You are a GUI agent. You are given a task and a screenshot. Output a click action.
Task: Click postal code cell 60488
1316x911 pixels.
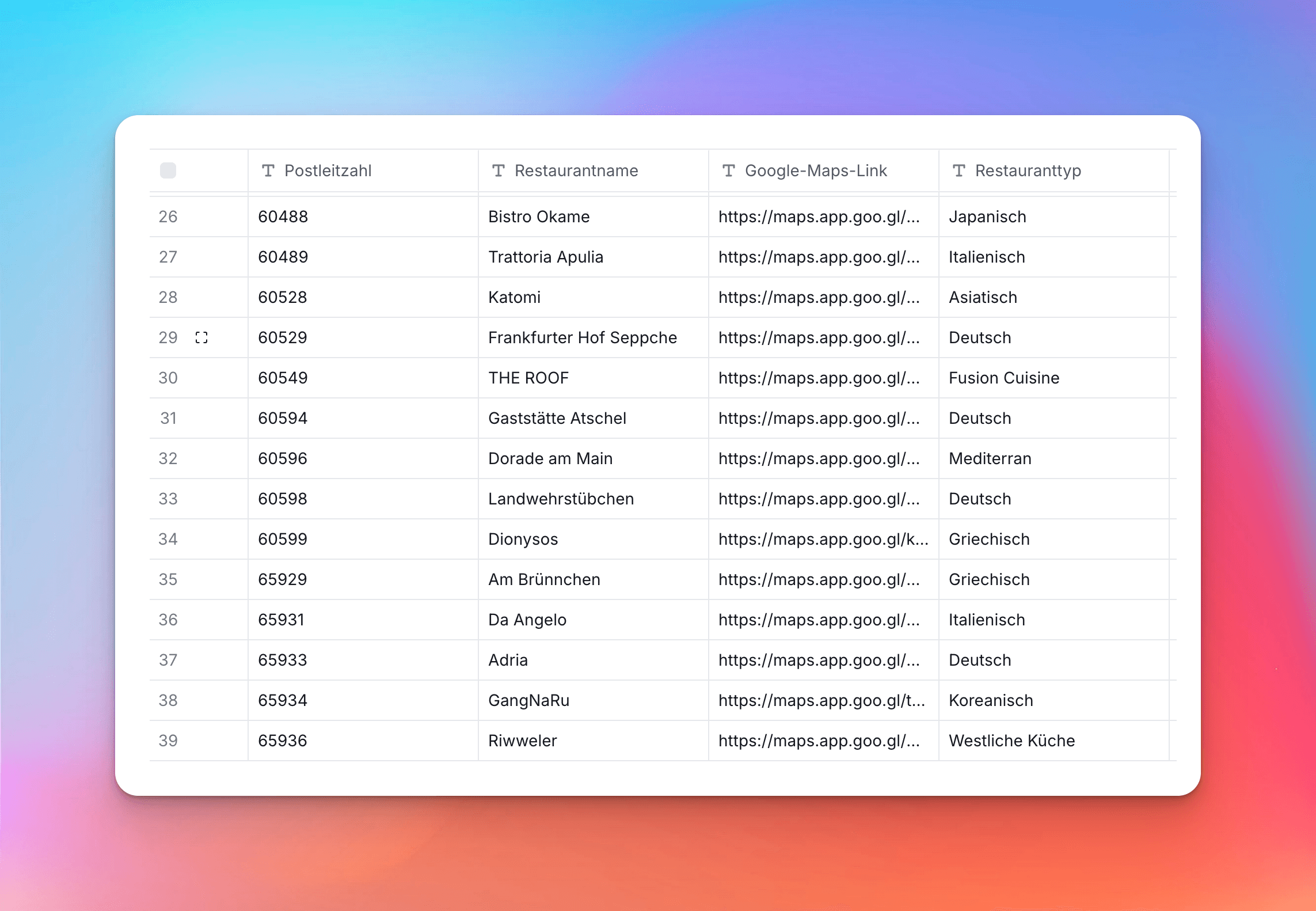click(363, 217)
